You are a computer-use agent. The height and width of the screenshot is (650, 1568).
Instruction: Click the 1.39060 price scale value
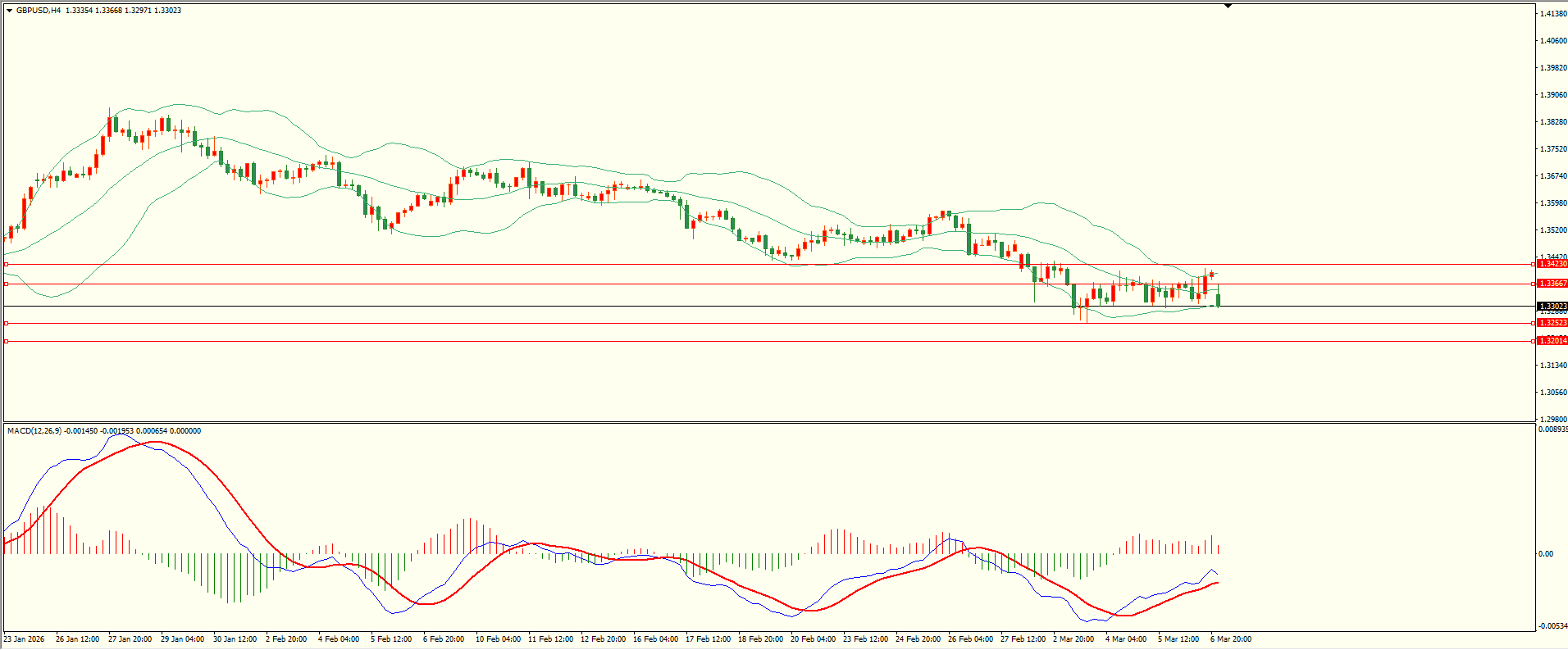pyautogui.click(x=1553, y=95)
